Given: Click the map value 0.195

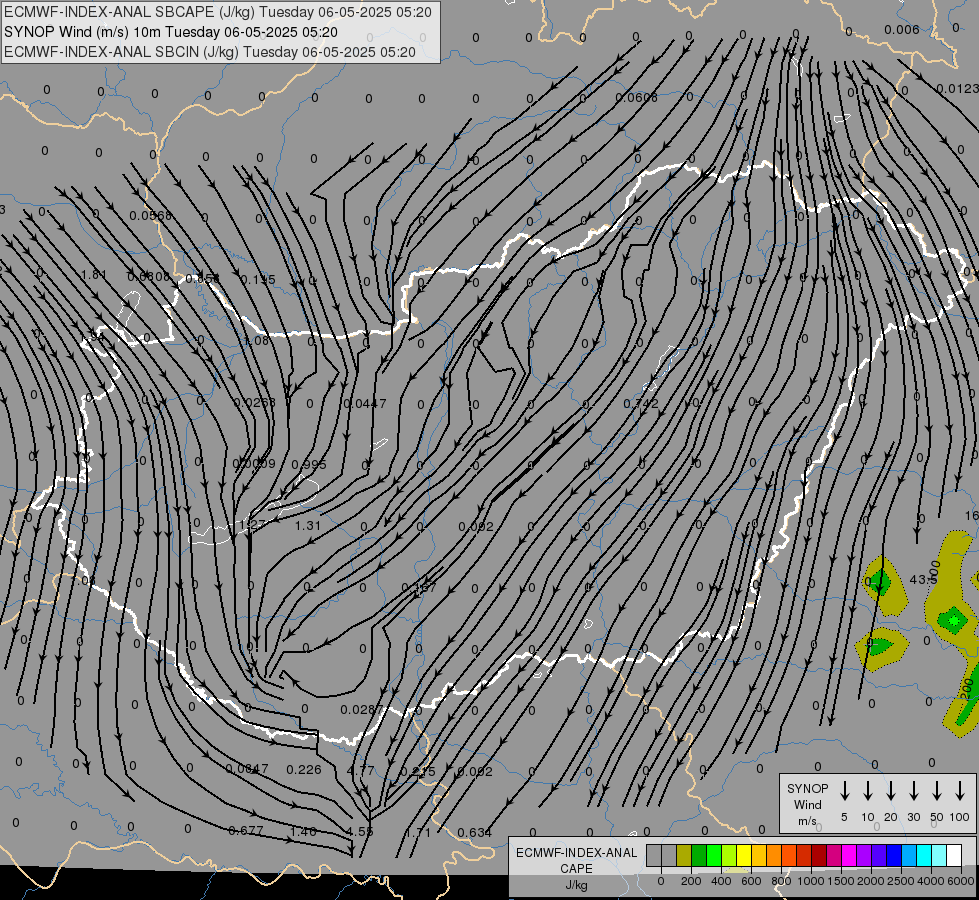Looking at the screenshot, I should point(257,280).
